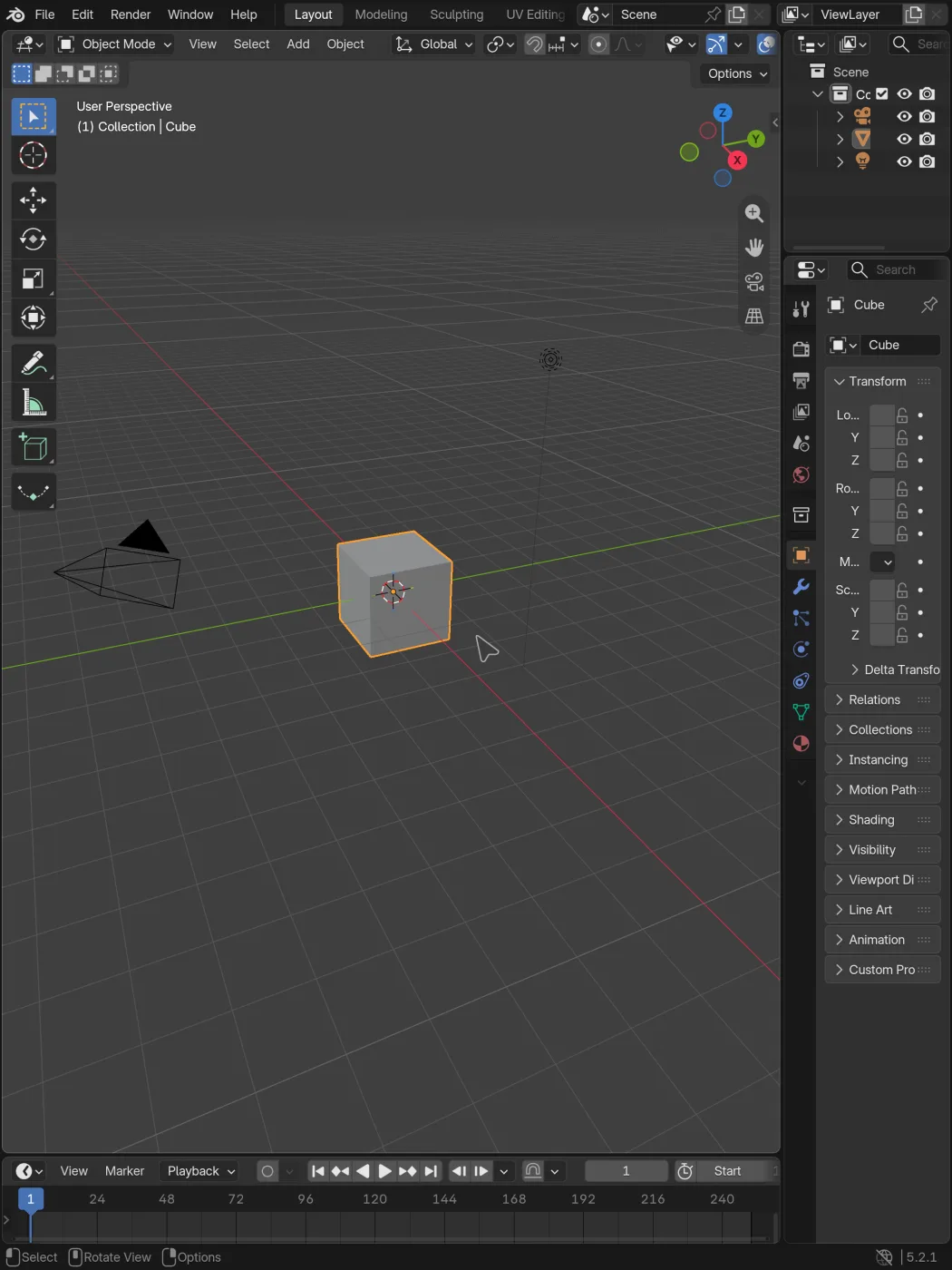Viewport: 952px width, 1270px height.
Task: Activate the Cursor tool
Action: [x=34, y=156]
